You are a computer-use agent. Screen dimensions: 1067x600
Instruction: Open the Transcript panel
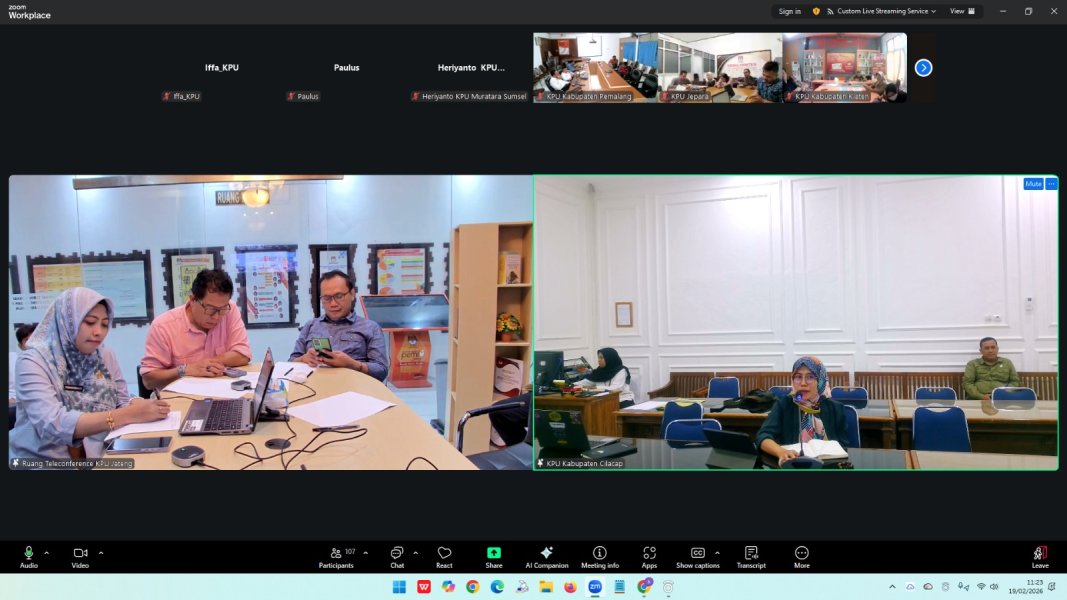pyautogui.click(x=751, y=556)
